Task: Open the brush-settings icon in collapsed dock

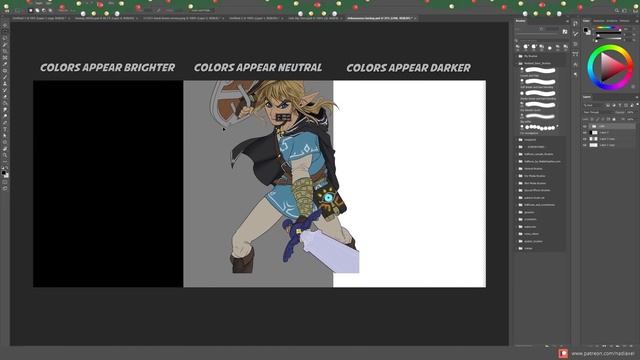Action: pos(575,34)
